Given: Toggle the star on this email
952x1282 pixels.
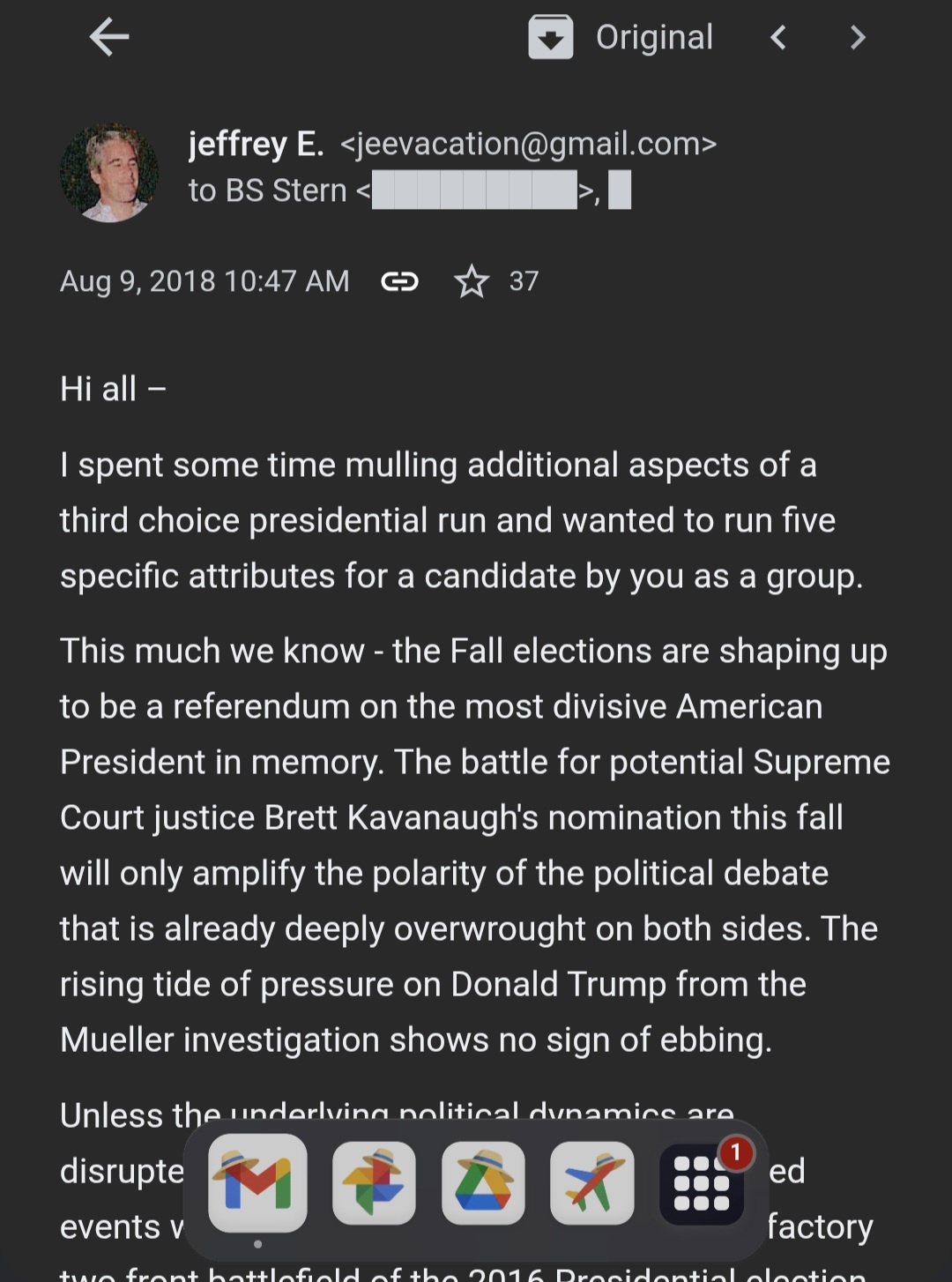Looking at the screenshot, I should [x=472, y=281].
